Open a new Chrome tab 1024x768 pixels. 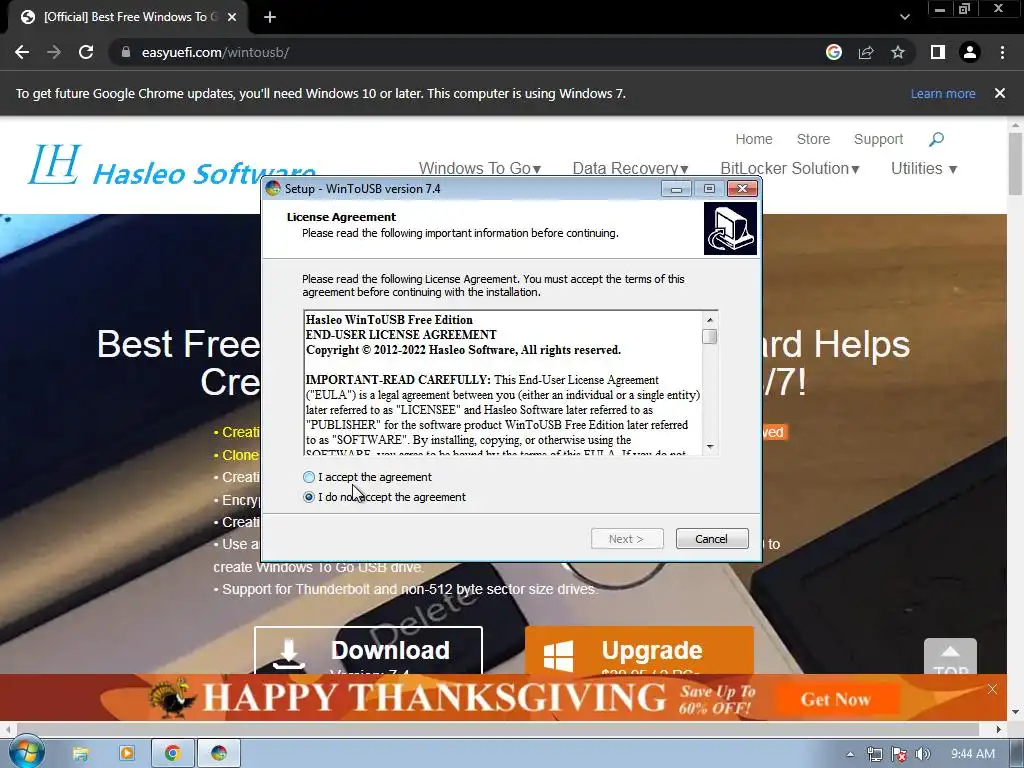(270, 17)
